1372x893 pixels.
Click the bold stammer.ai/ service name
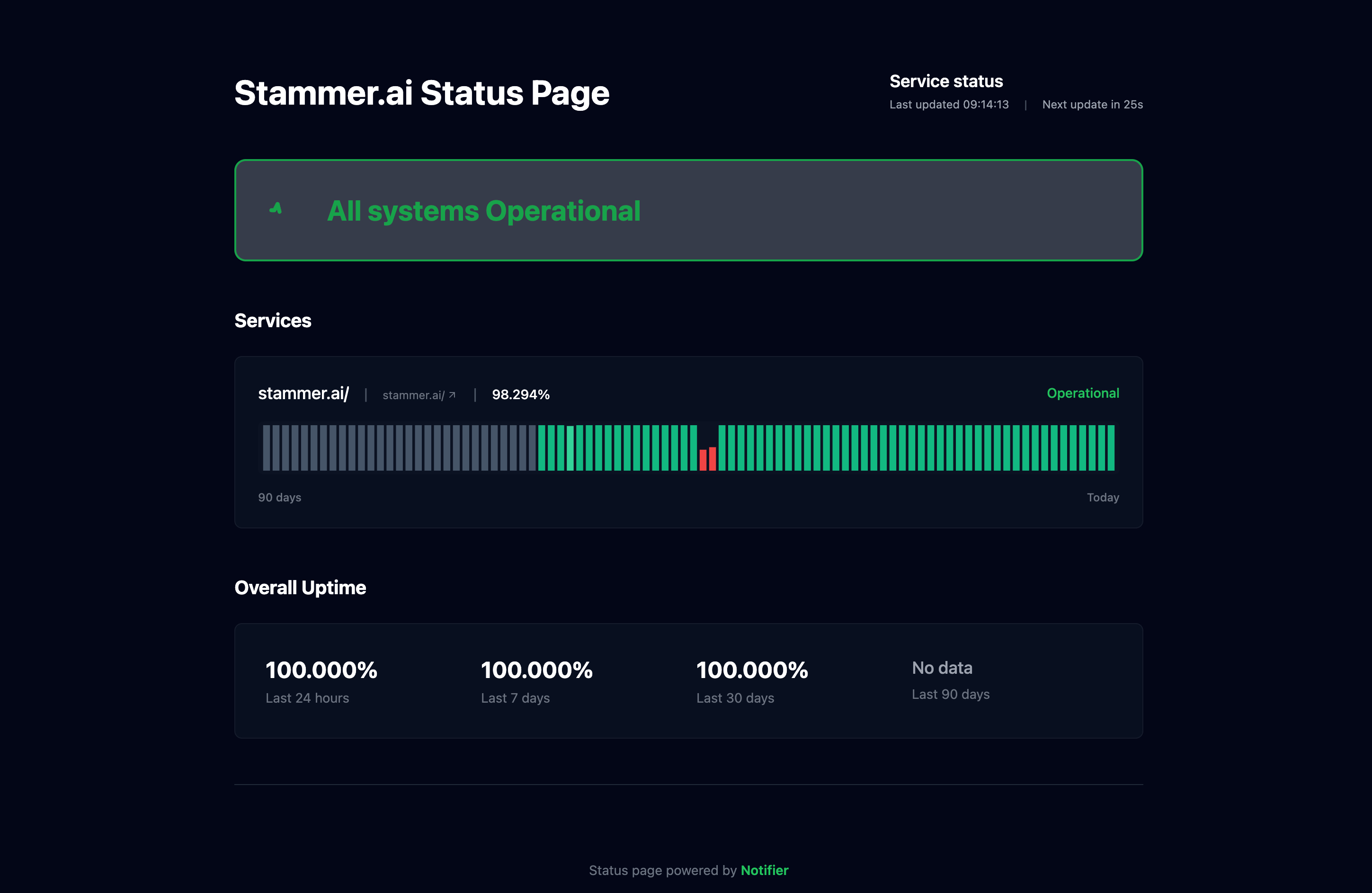click(x=303, y=394)
